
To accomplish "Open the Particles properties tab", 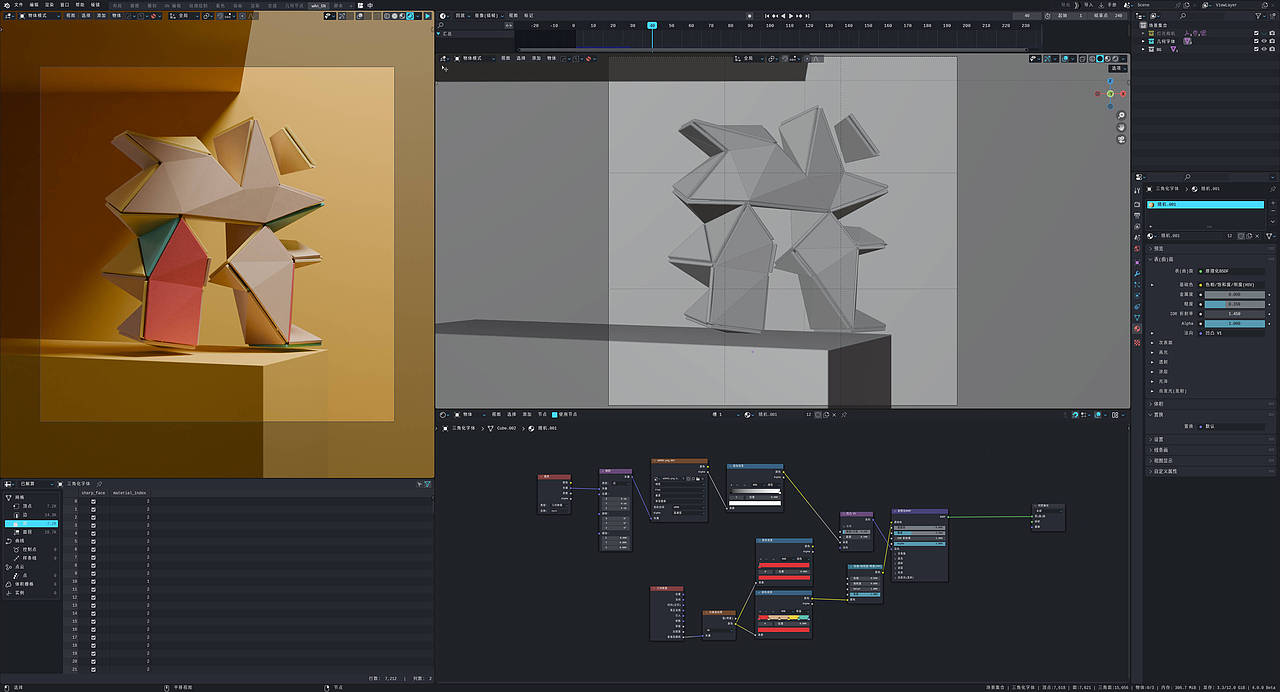I will point(1137,284).
